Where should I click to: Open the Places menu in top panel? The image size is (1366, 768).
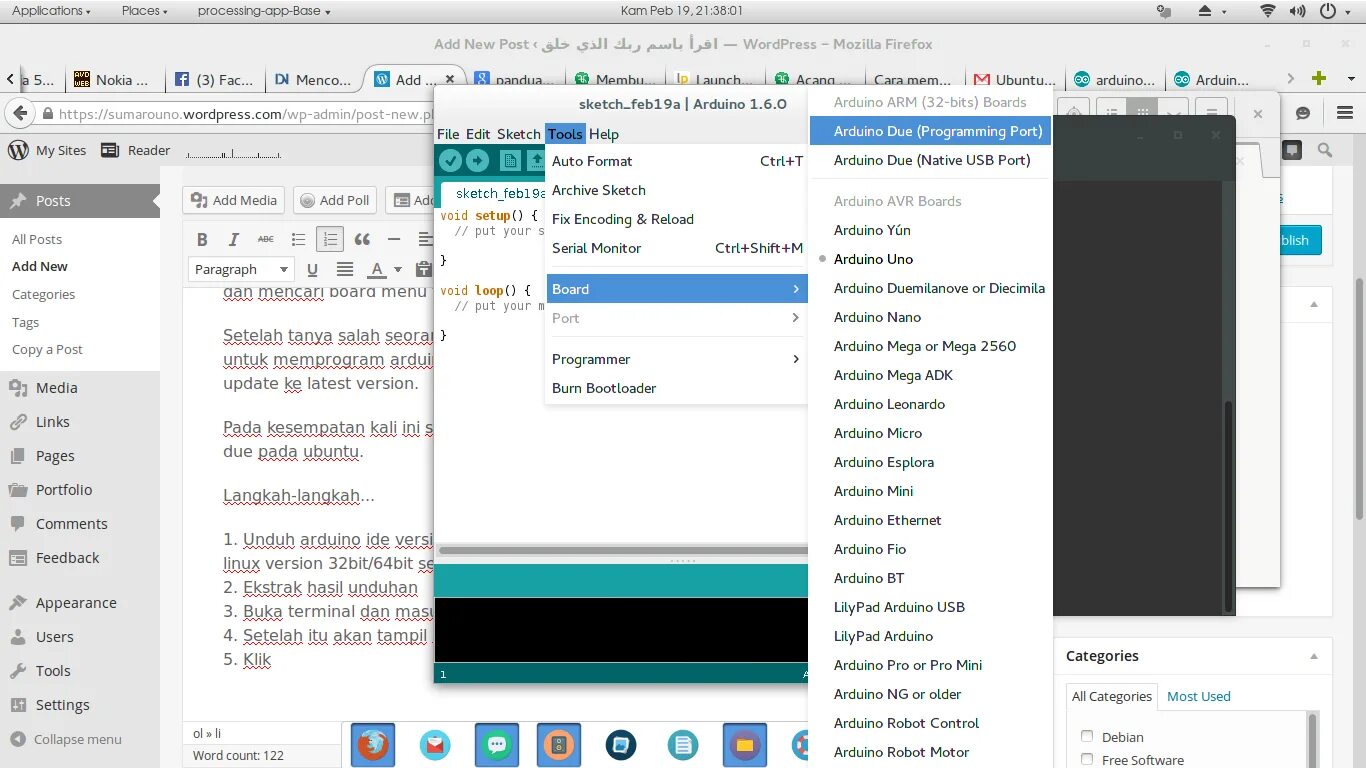coord(145,11)
